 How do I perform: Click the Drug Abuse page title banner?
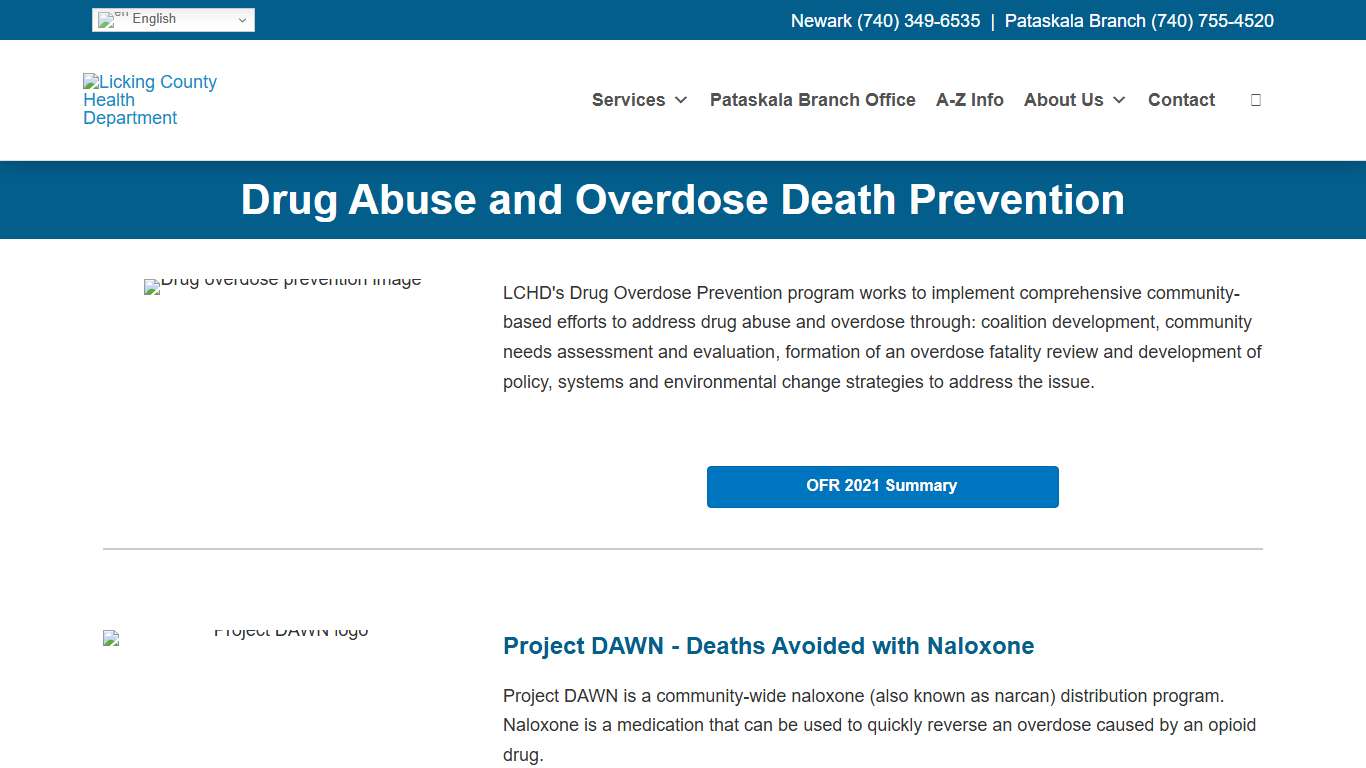coord(683,200)
